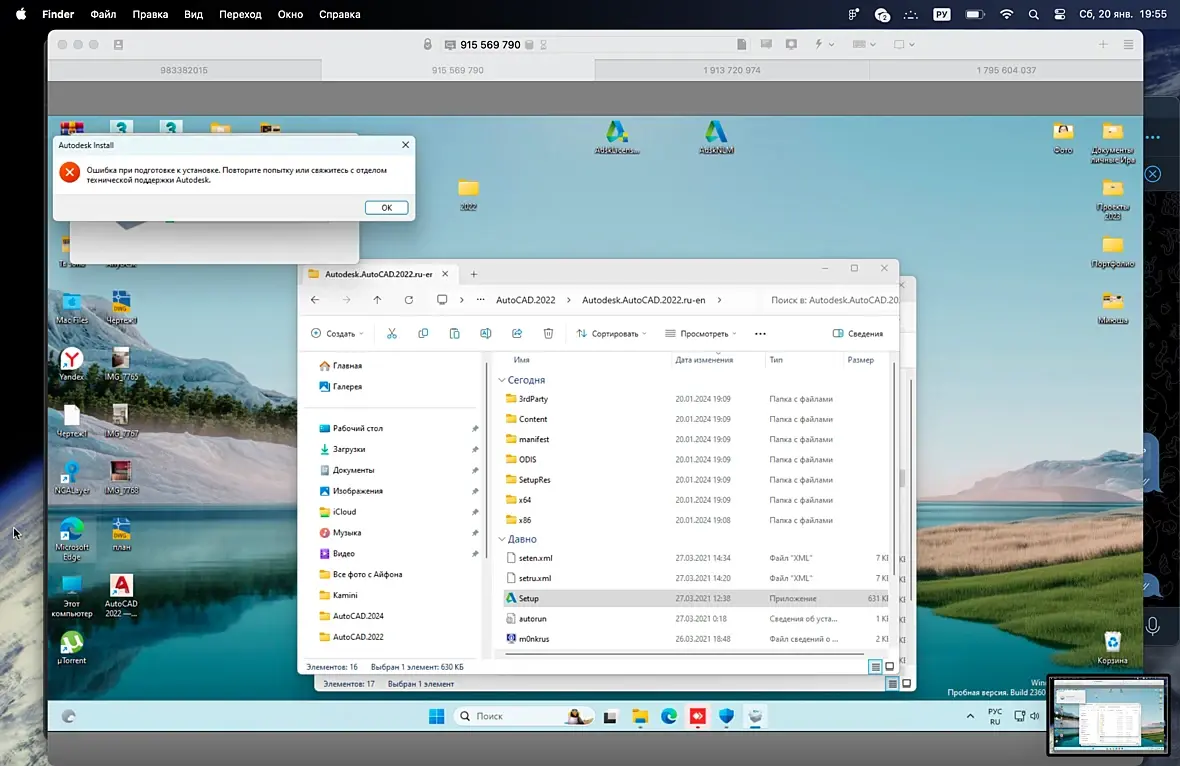Click the Copy icon in Explorer toolbar
Viewport: 1180px width, 766px height.
[x=423, y=333]
